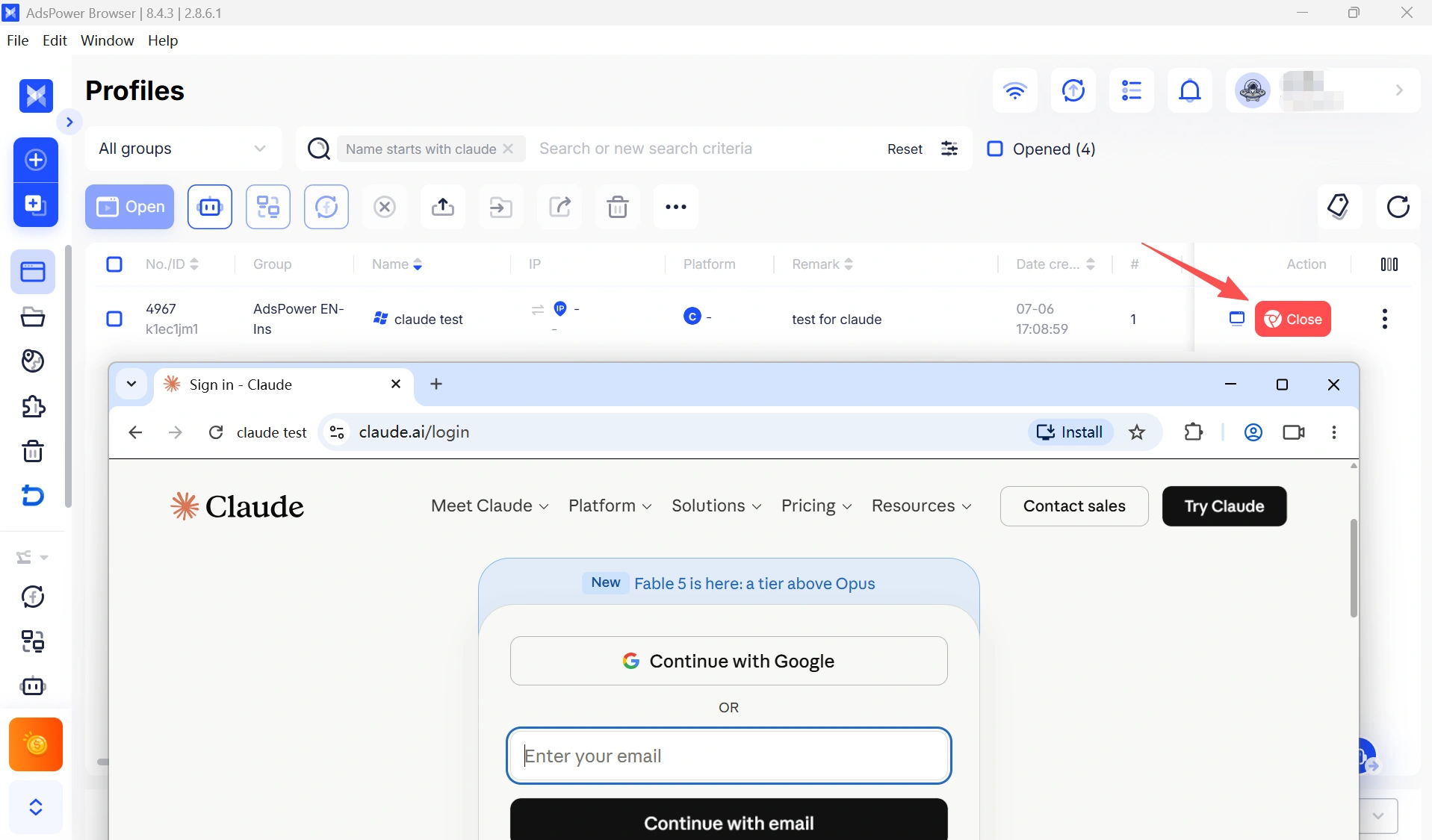Expand the left sidebar chevron

point(69,122)
